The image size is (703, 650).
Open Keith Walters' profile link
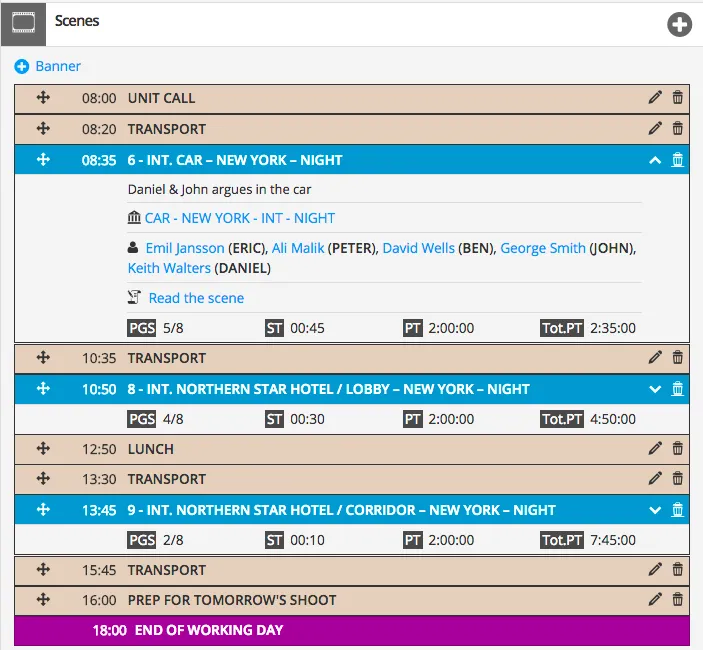[169, 268]
